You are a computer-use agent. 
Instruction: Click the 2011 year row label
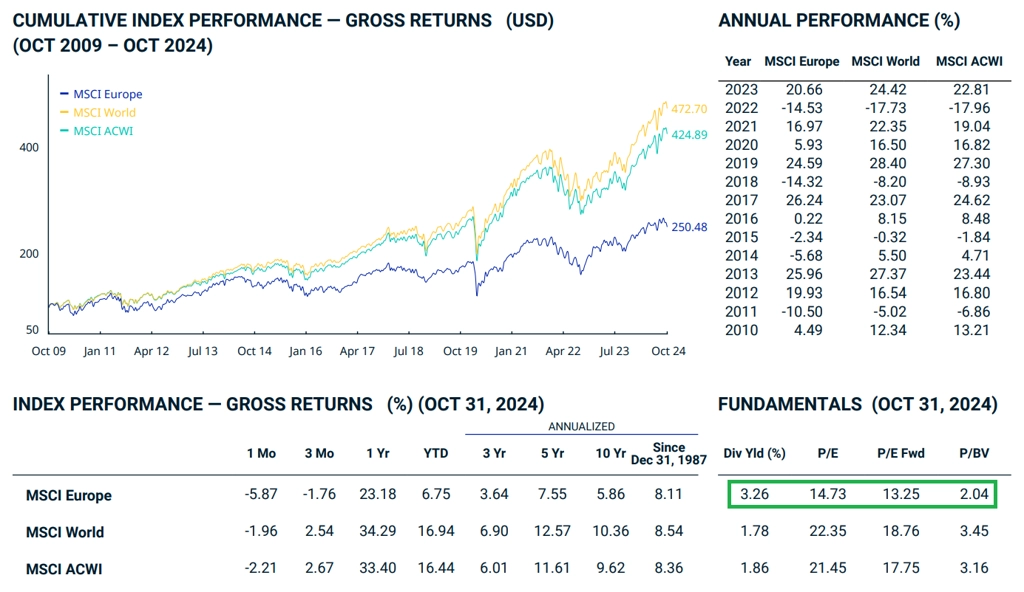click(741, 312)
